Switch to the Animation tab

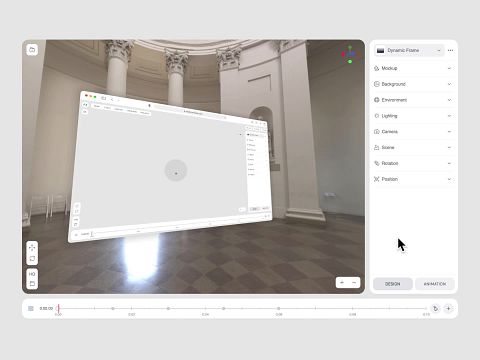pos(435,284)
